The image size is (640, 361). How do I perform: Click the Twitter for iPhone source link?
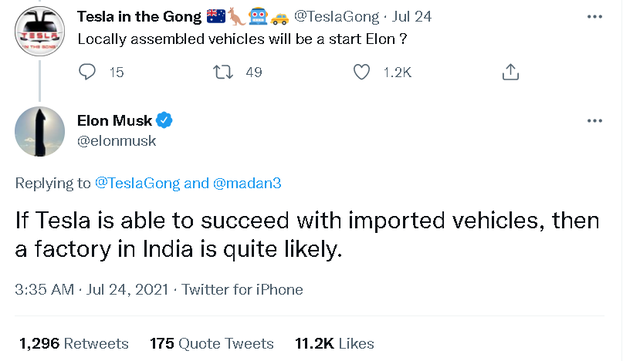[242, 290]
